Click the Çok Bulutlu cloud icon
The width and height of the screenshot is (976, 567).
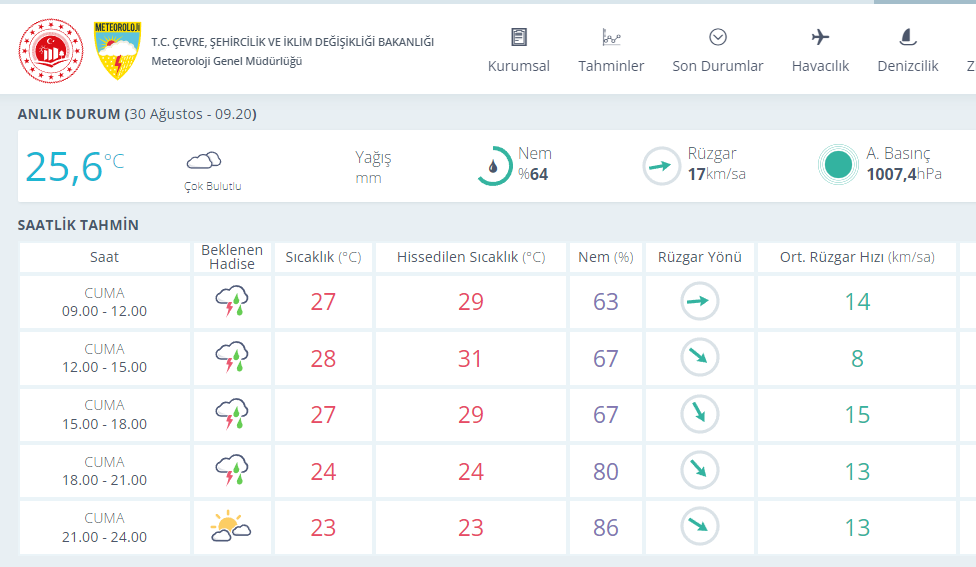(x=204, y=160)
